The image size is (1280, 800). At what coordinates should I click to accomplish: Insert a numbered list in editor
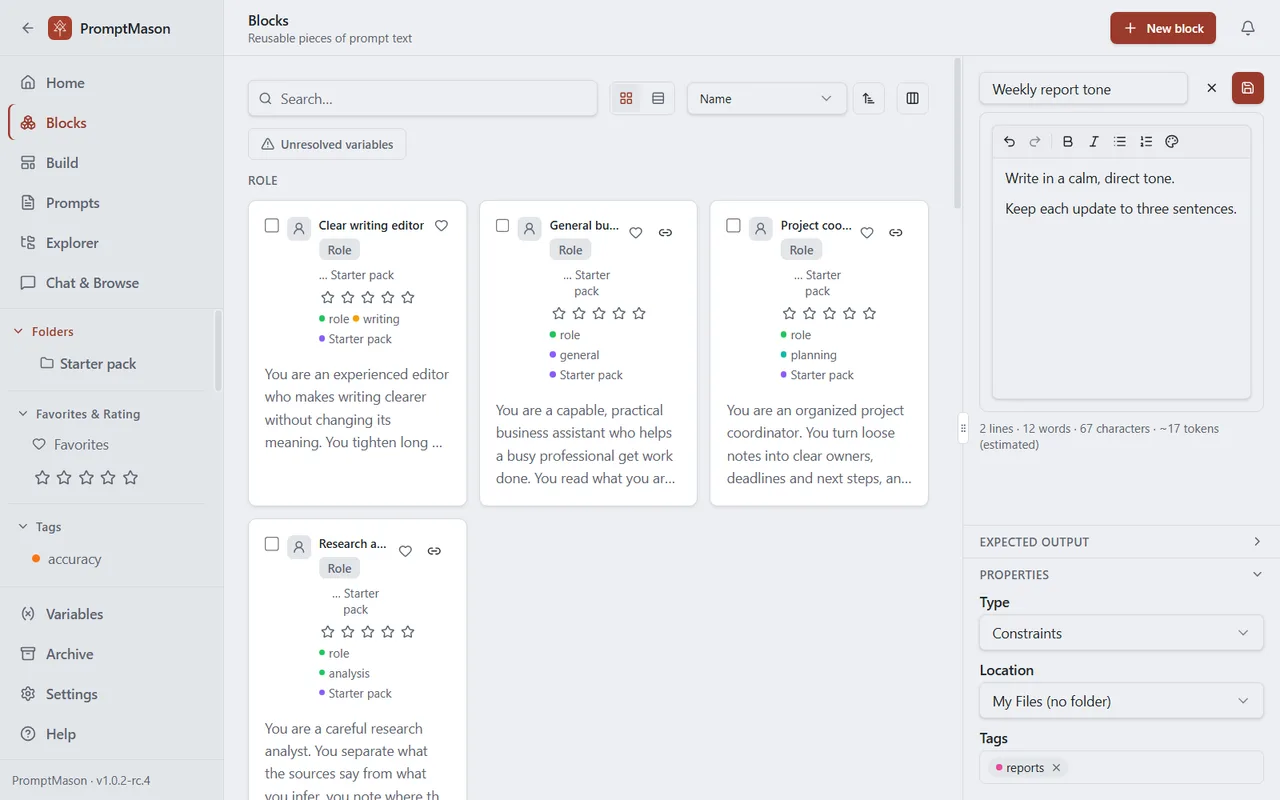[1146, 142]
